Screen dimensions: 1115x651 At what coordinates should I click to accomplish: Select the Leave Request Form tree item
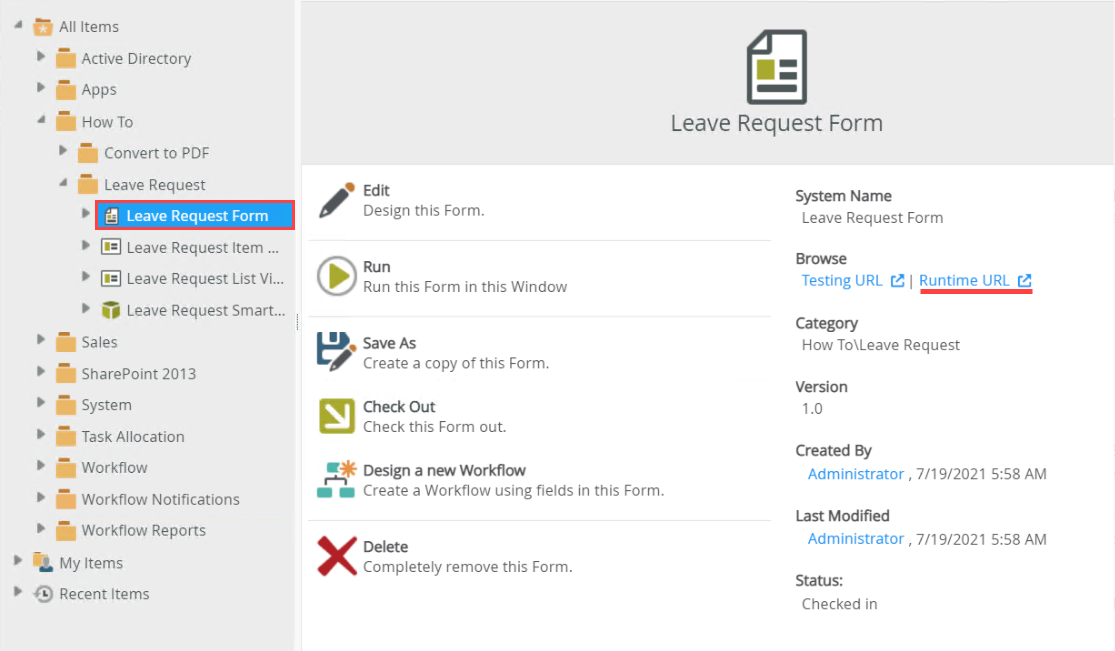(x=197, y=216)
